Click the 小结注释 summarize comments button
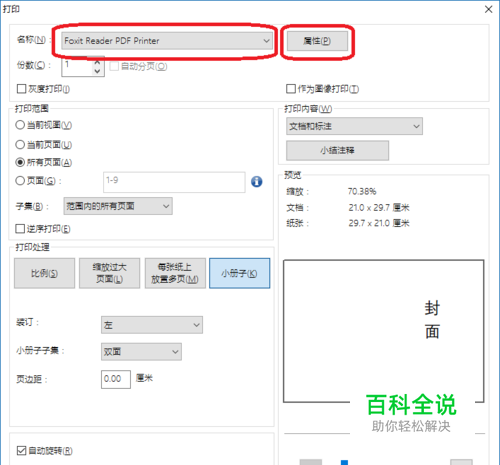This screenshot has height=465, width=500. (x=337, y=151)
